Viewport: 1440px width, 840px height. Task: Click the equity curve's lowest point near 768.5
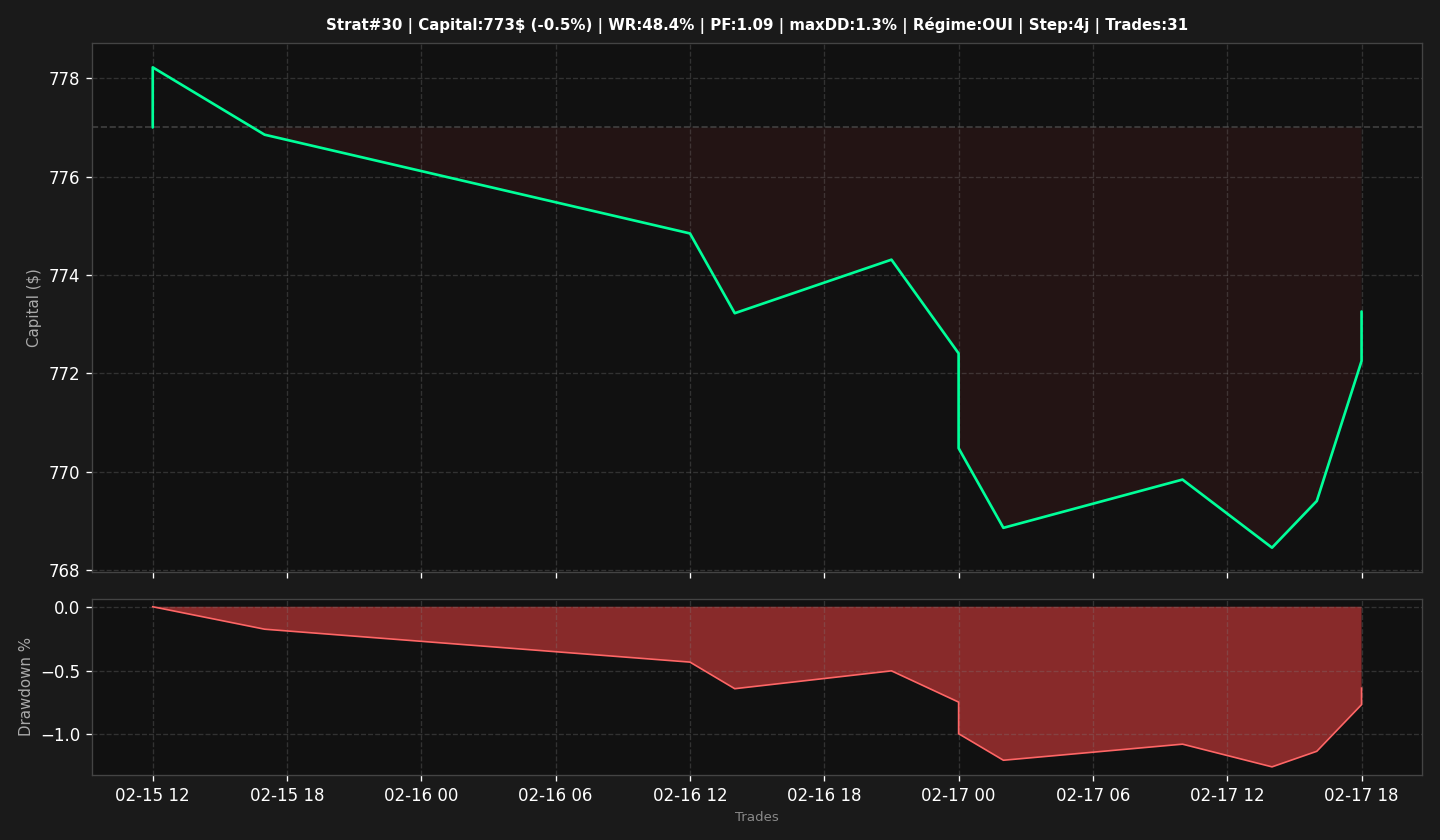(1272, 547)
